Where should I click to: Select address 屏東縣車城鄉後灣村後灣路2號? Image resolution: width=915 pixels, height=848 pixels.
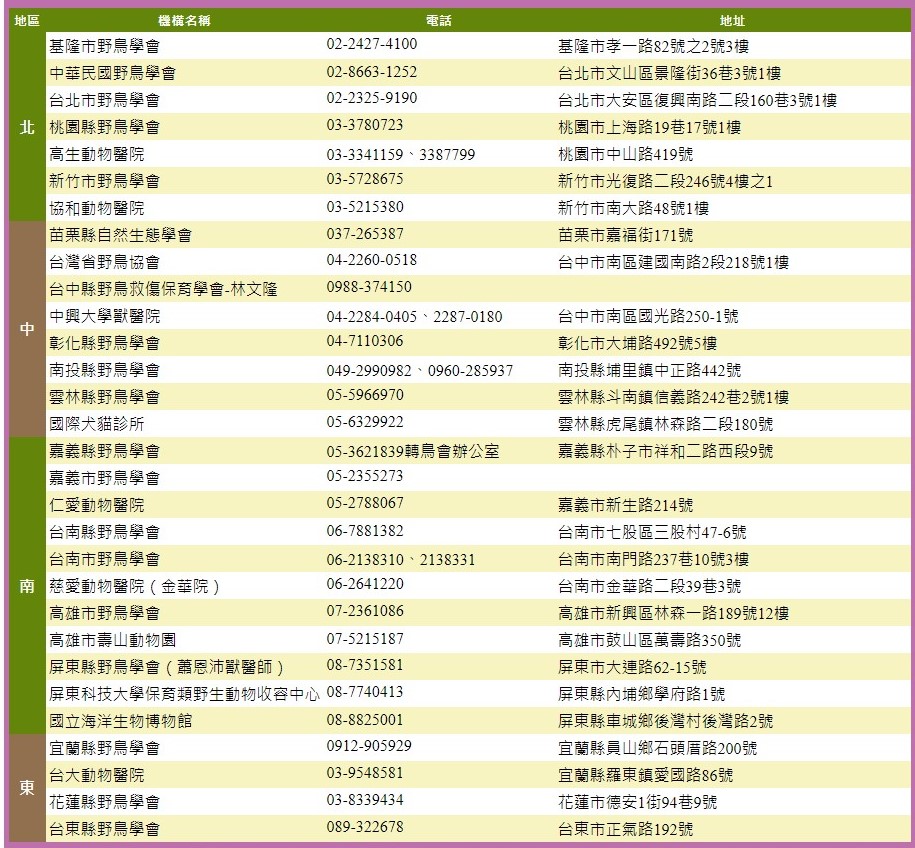click(x=666, y=721)
